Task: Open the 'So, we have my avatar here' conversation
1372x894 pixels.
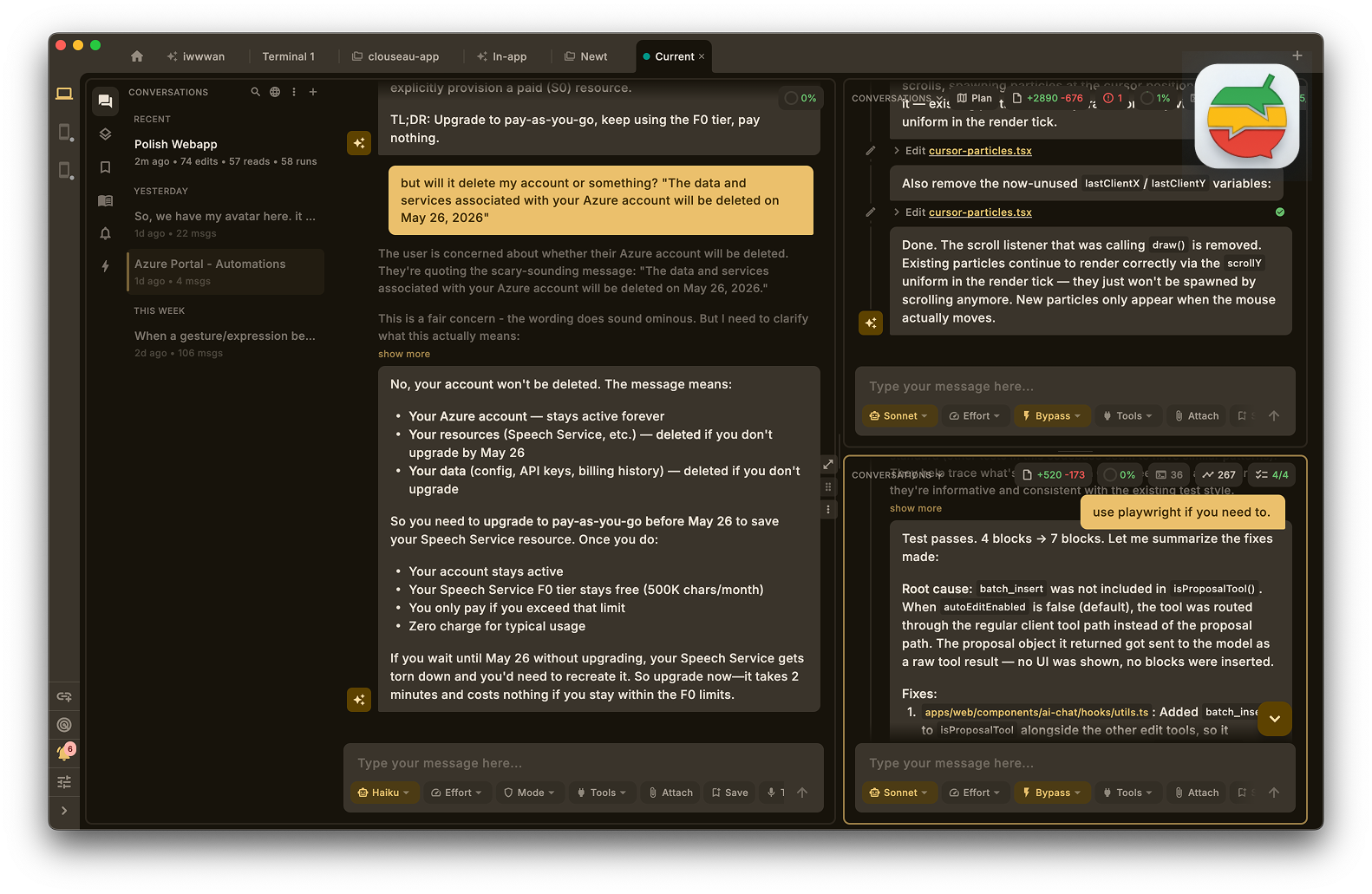Action: (x=225, y=225)
